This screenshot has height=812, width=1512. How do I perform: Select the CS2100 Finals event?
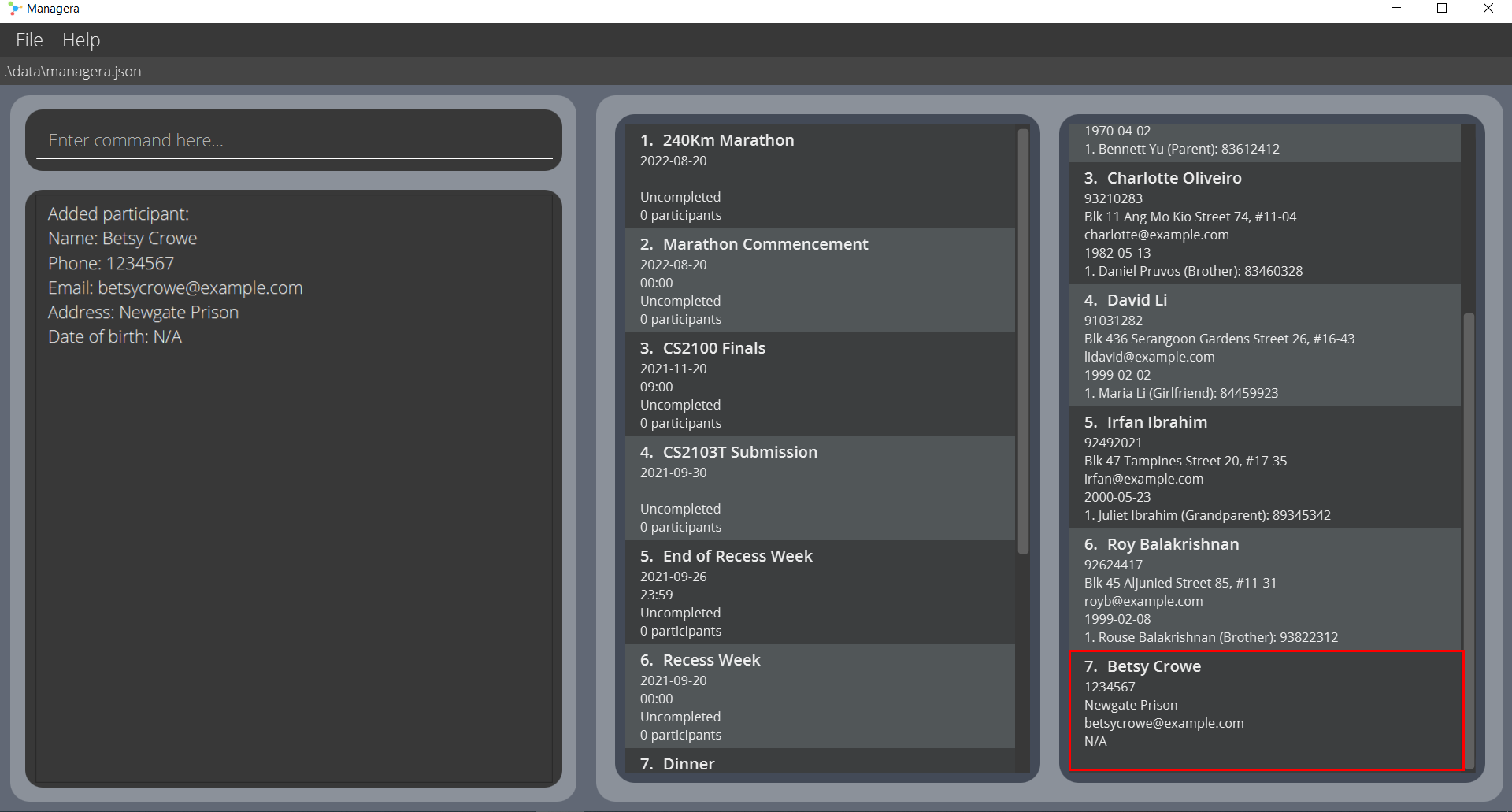coord(820,384)
